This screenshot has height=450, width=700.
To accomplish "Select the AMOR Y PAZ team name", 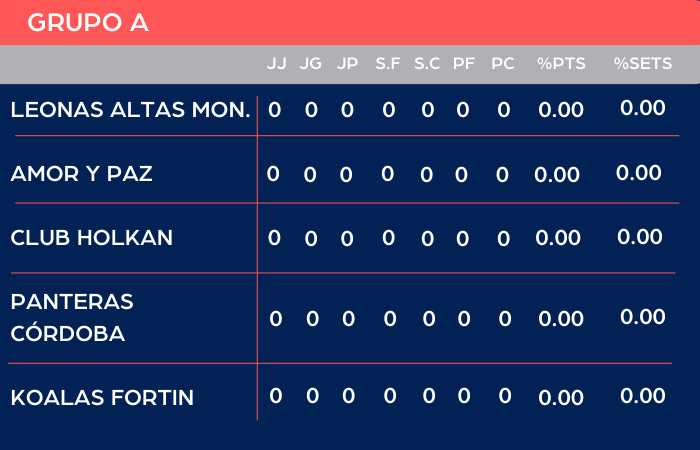I will coord(81,174).
